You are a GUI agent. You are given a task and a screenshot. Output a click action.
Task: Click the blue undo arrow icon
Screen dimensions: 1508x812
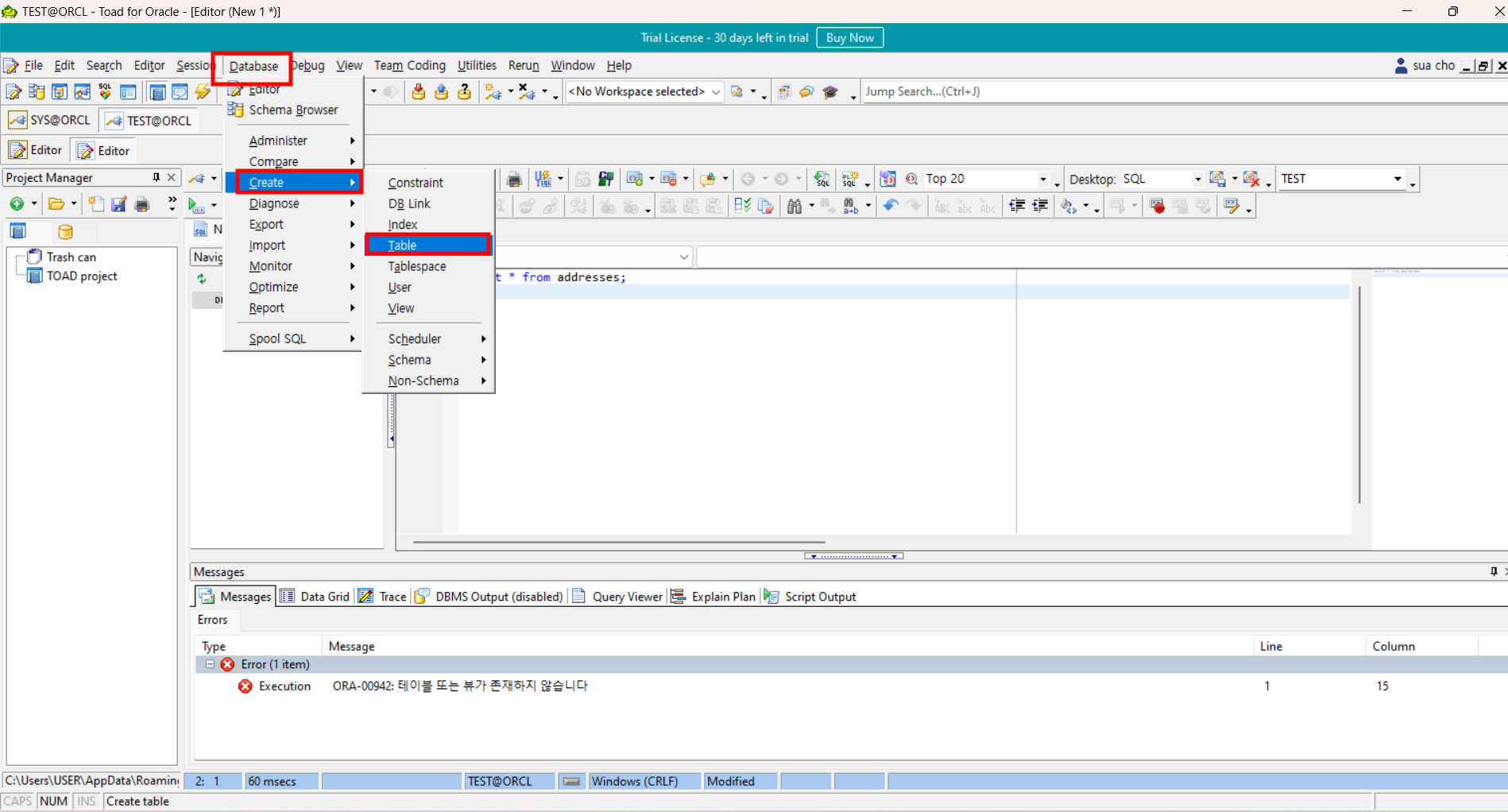(891, 207)
